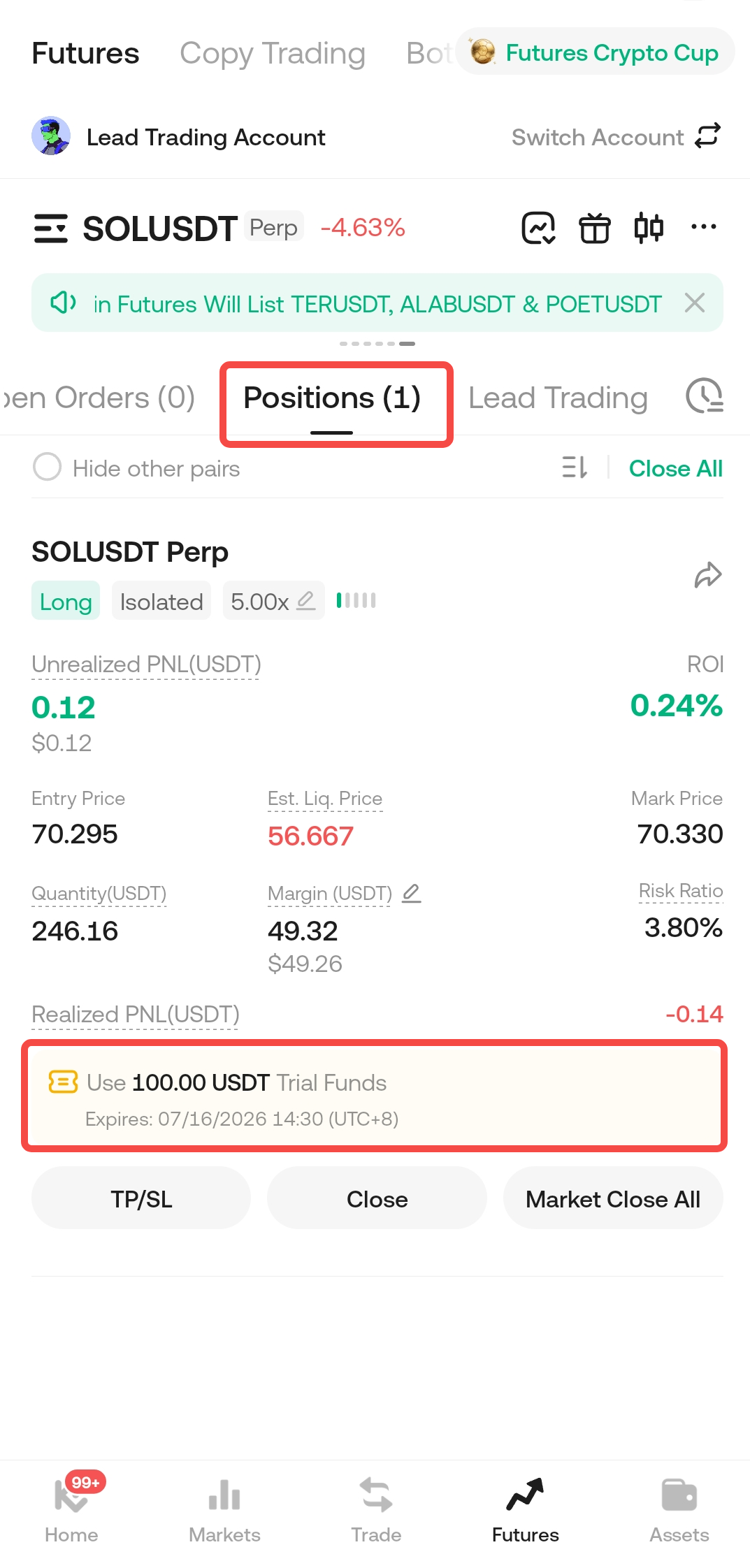
Task: Open the candlestick chart icon
Action: pos(649,228)
